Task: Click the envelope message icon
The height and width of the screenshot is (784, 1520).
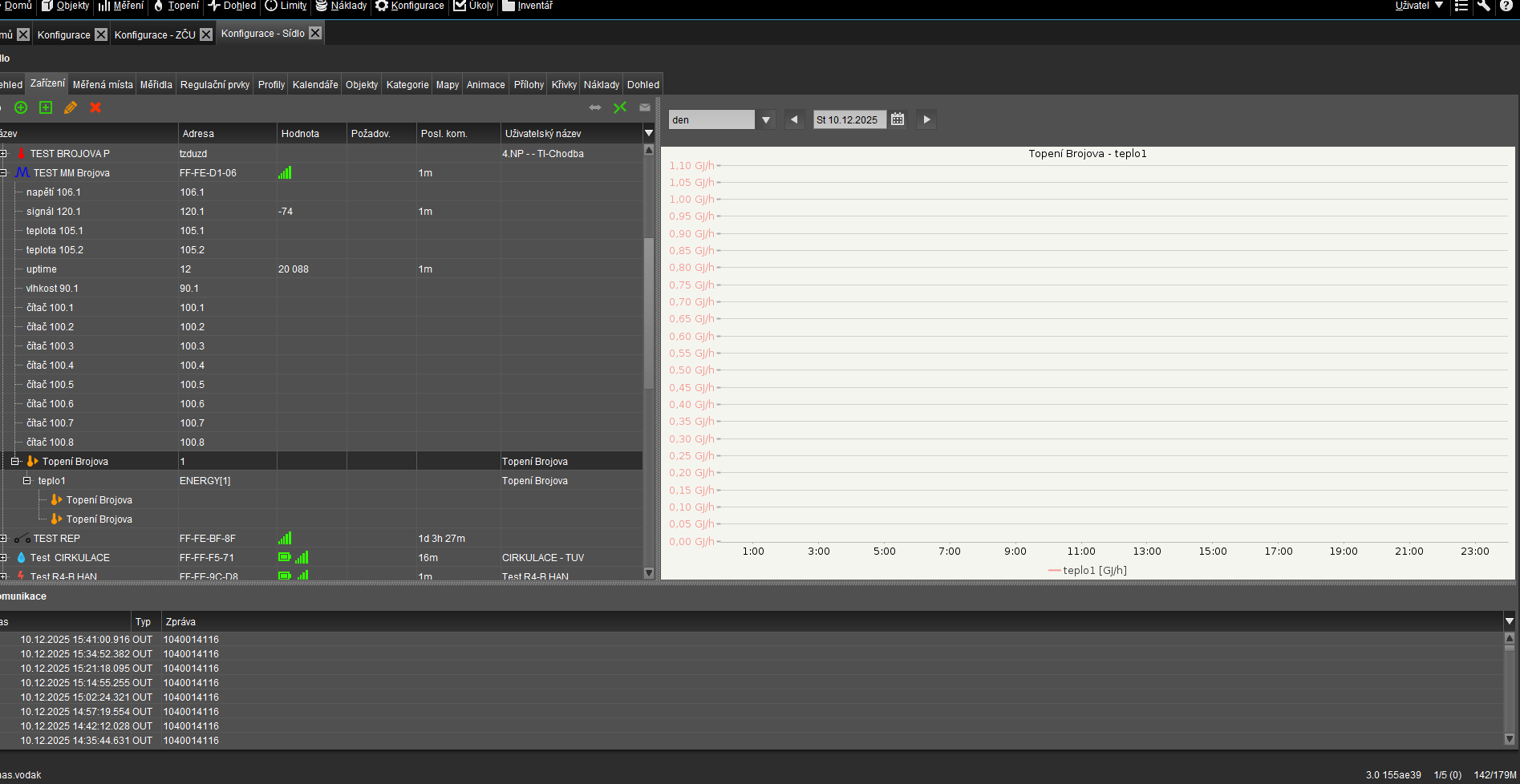Action: 645,107
